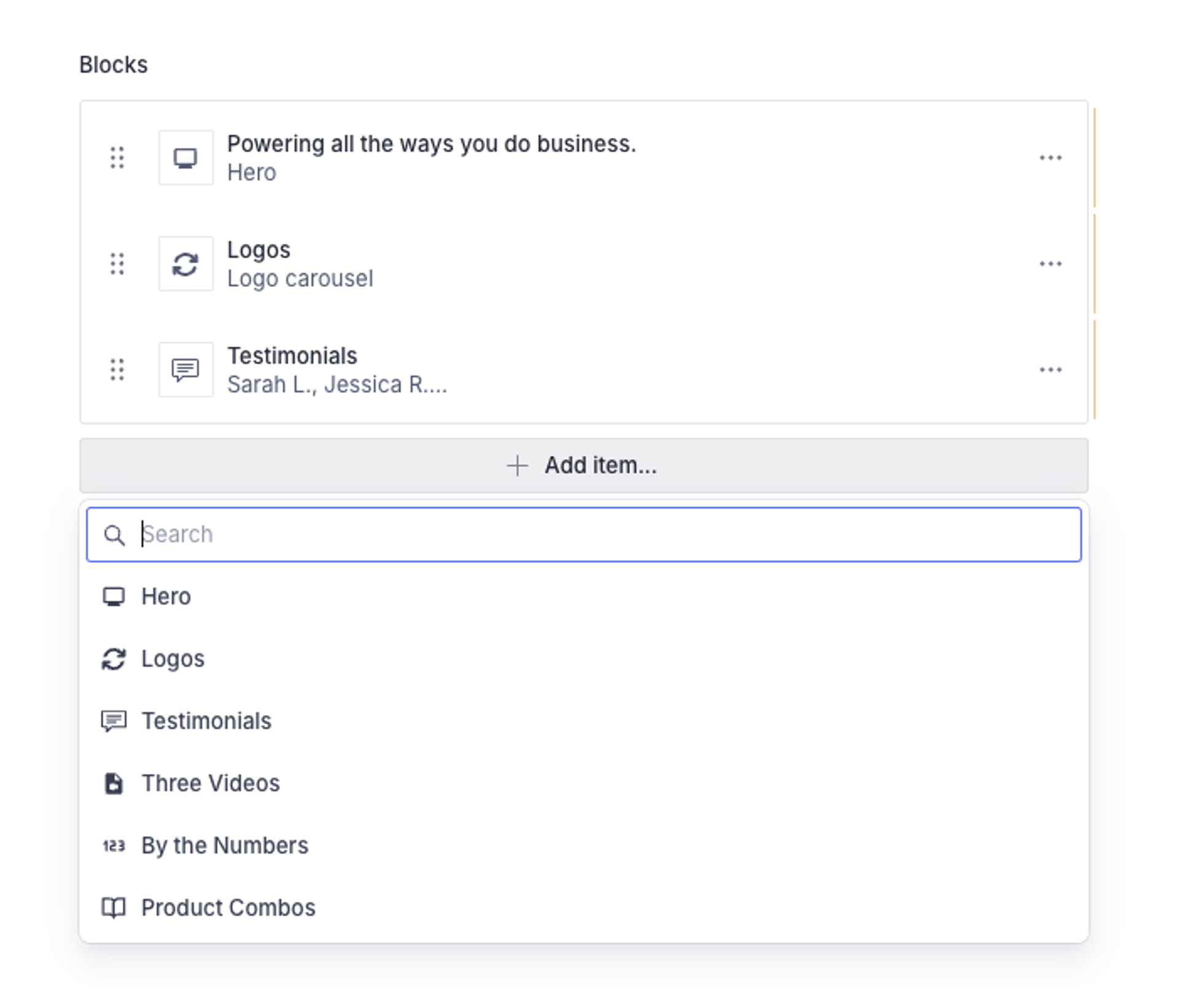Click the search magnifier icon
1179x1008 pixels.
click(114, 535)
